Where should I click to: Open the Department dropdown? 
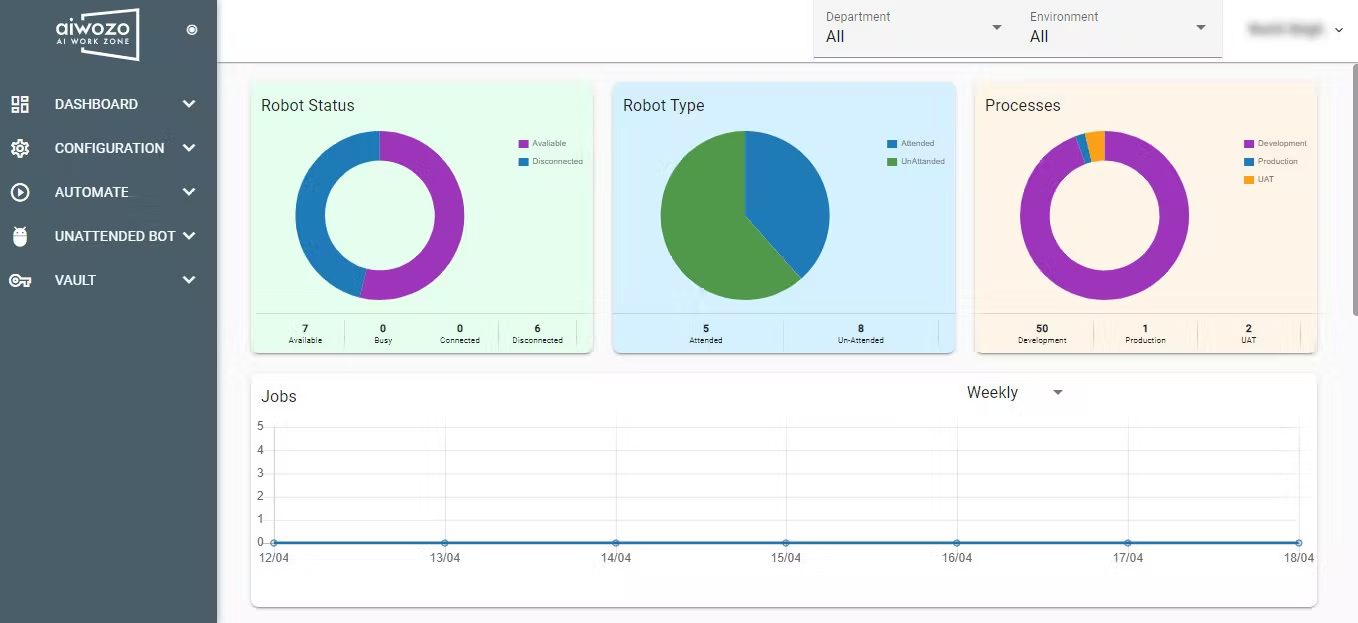[914, 28]
